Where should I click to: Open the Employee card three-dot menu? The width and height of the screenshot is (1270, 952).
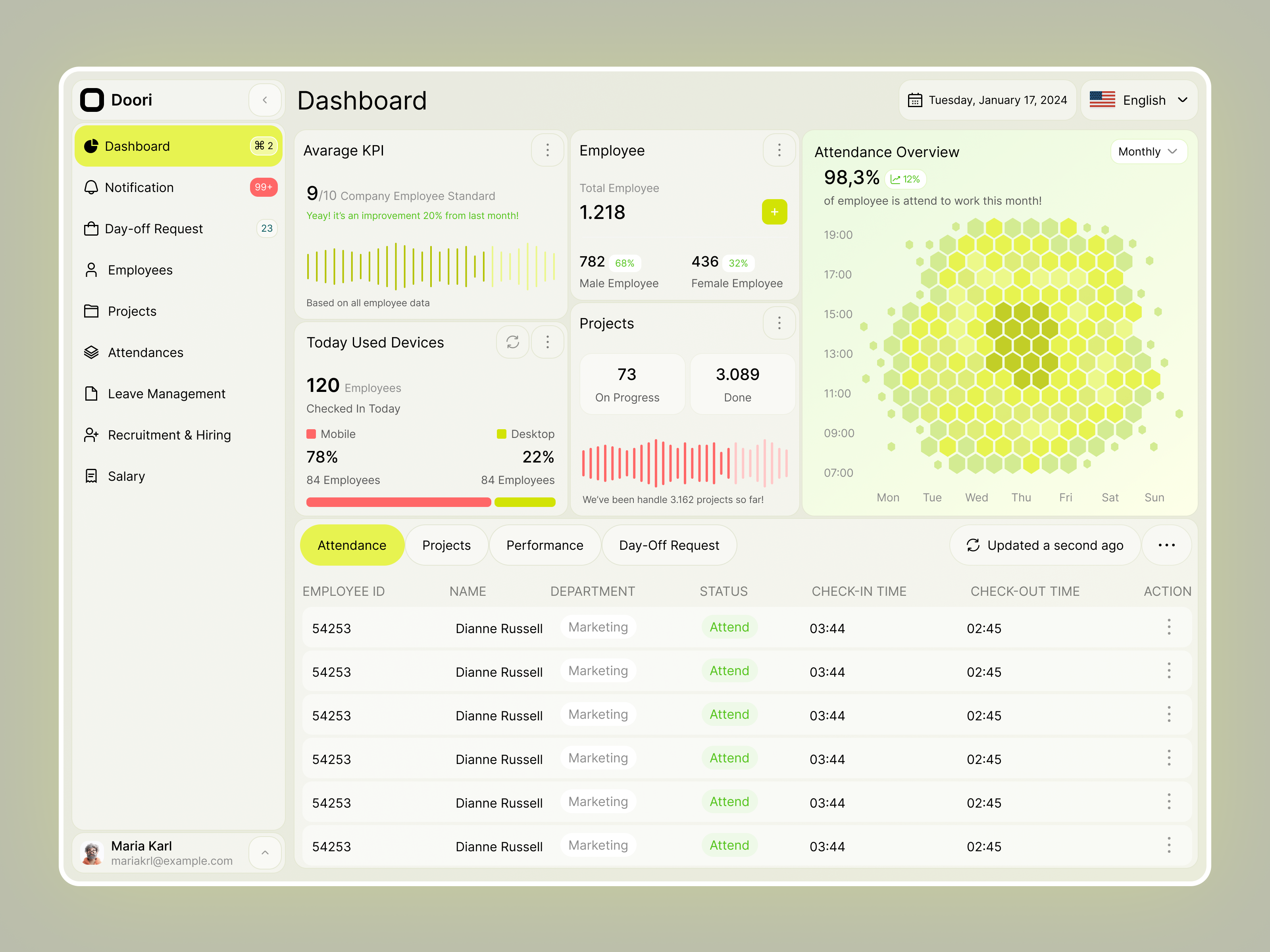tap(779, 150)
